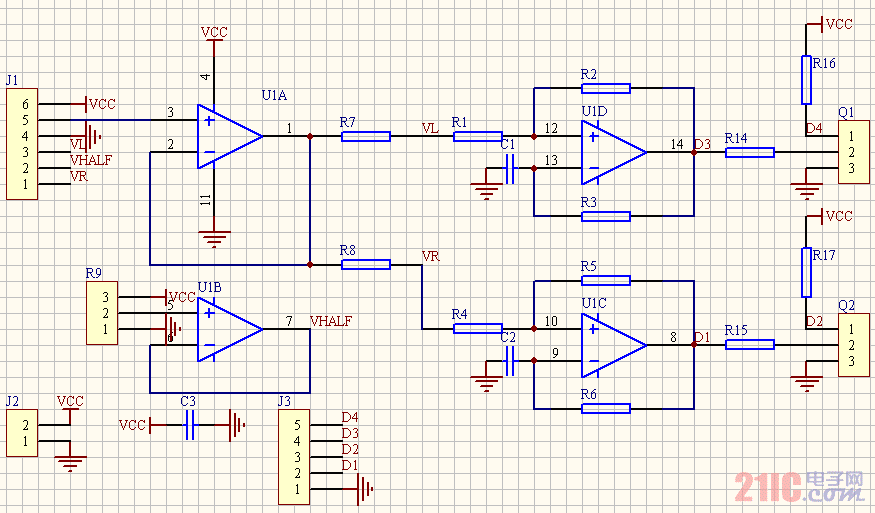Screen dimensions: 875x513
Task: Click feedback resistor R2
Action: tap(605, 88)
